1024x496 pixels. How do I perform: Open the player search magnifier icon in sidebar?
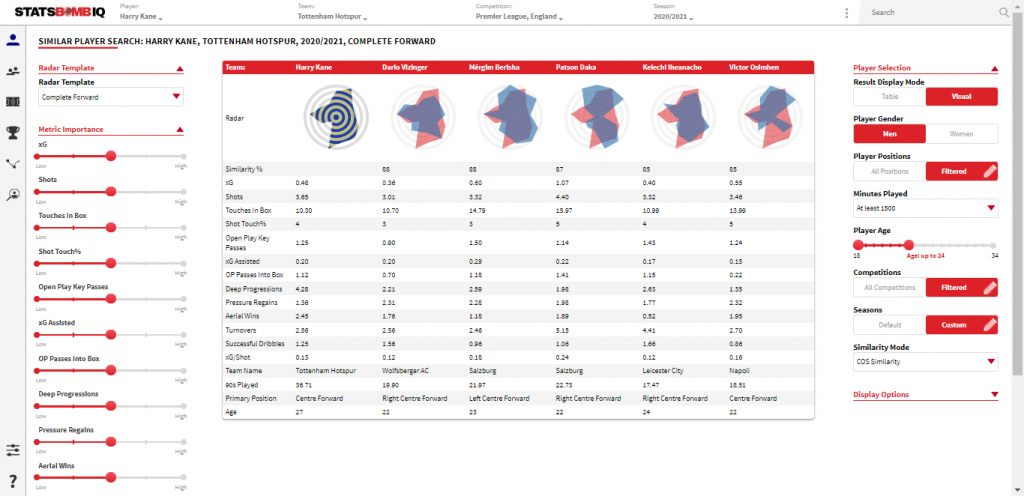tap(12, 194)
